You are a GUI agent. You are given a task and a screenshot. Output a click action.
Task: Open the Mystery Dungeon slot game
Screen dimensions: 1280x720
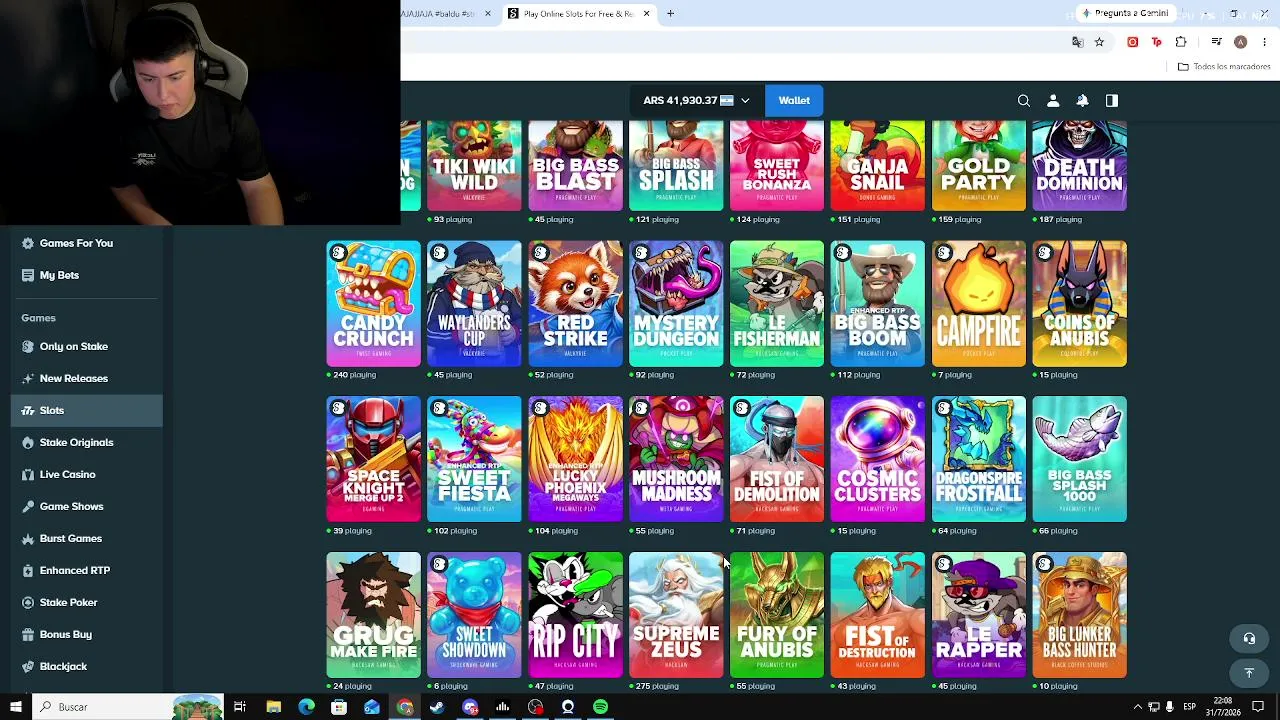(x=676, y=304)
